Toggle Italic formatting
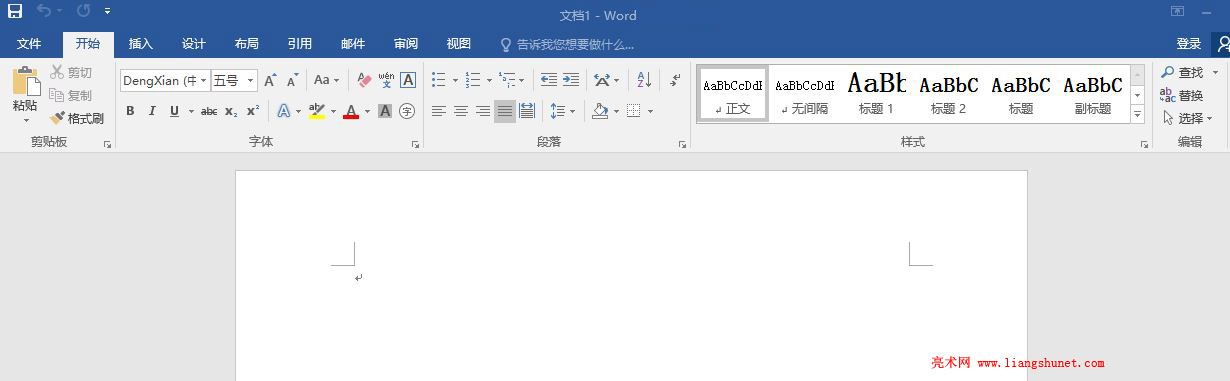Screen dimensions: 1230x381 tap(152, 111)
